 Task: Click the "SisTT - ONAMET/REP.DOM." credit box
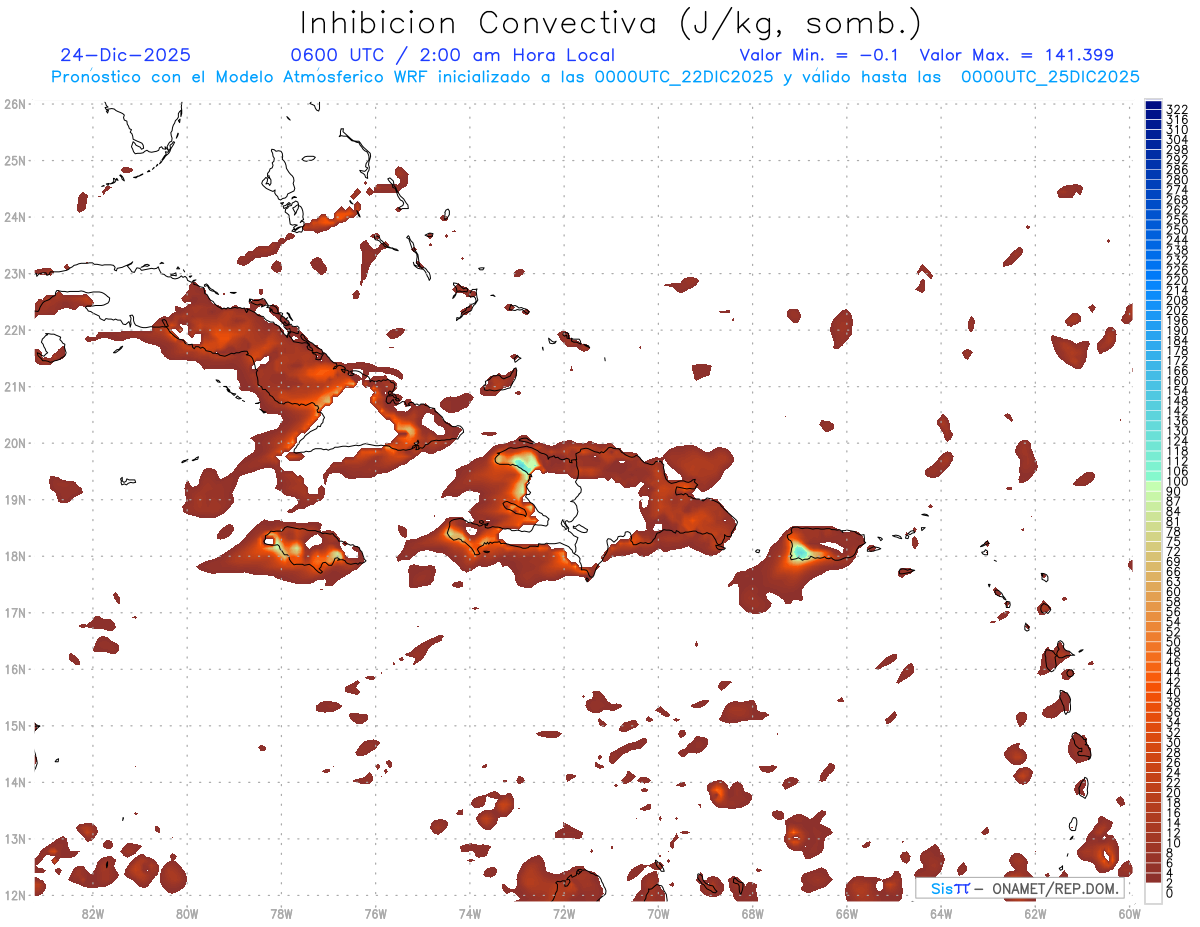click(x=1020, y=888)
